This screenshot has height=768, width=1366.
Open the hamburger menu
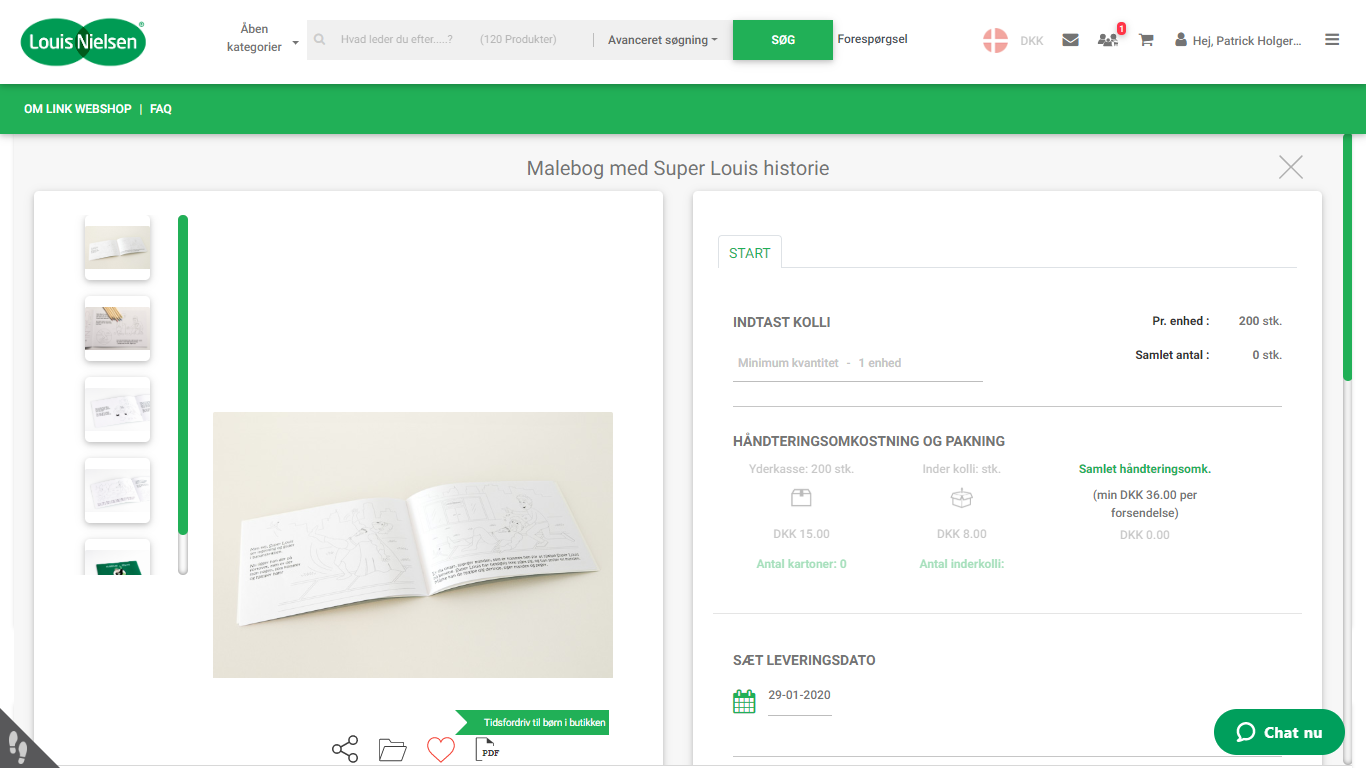[1332, 40]
